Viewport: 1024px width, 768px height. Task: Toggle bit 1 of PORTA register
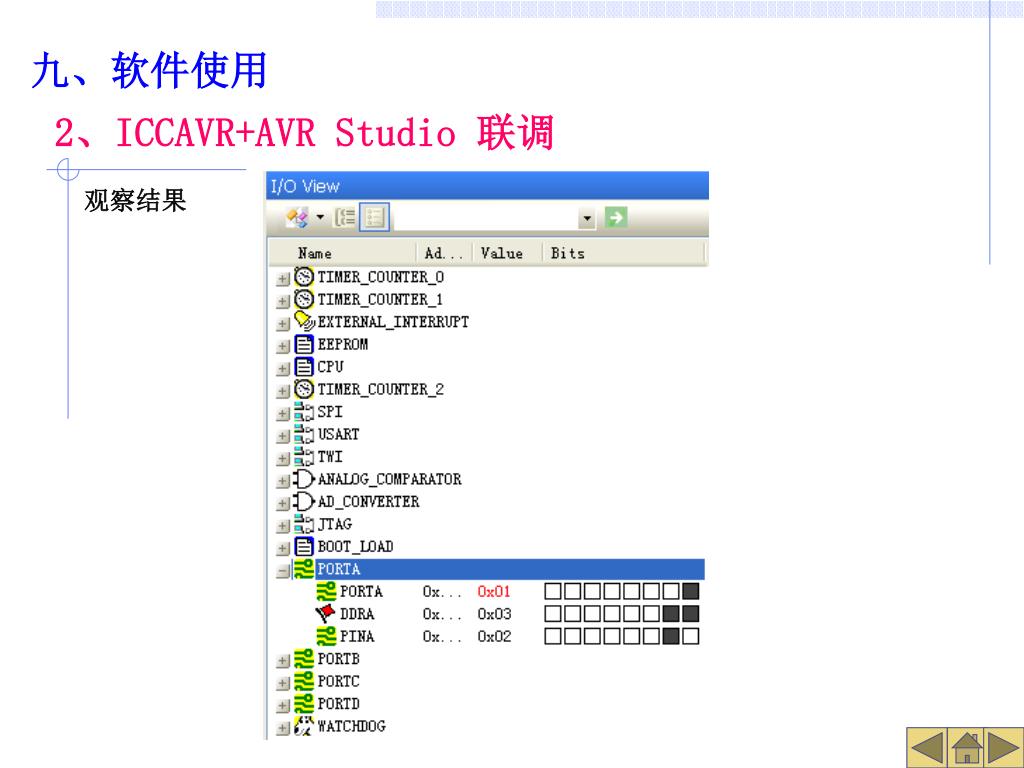pyautogui.click(x=671, y=592)
